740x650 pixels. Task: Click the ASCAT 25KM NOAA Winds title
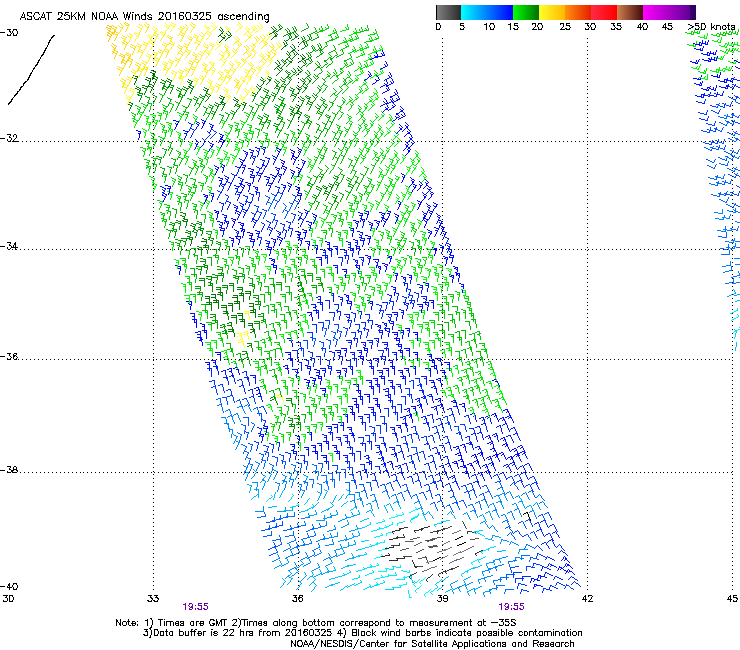[x=144, y=17]
